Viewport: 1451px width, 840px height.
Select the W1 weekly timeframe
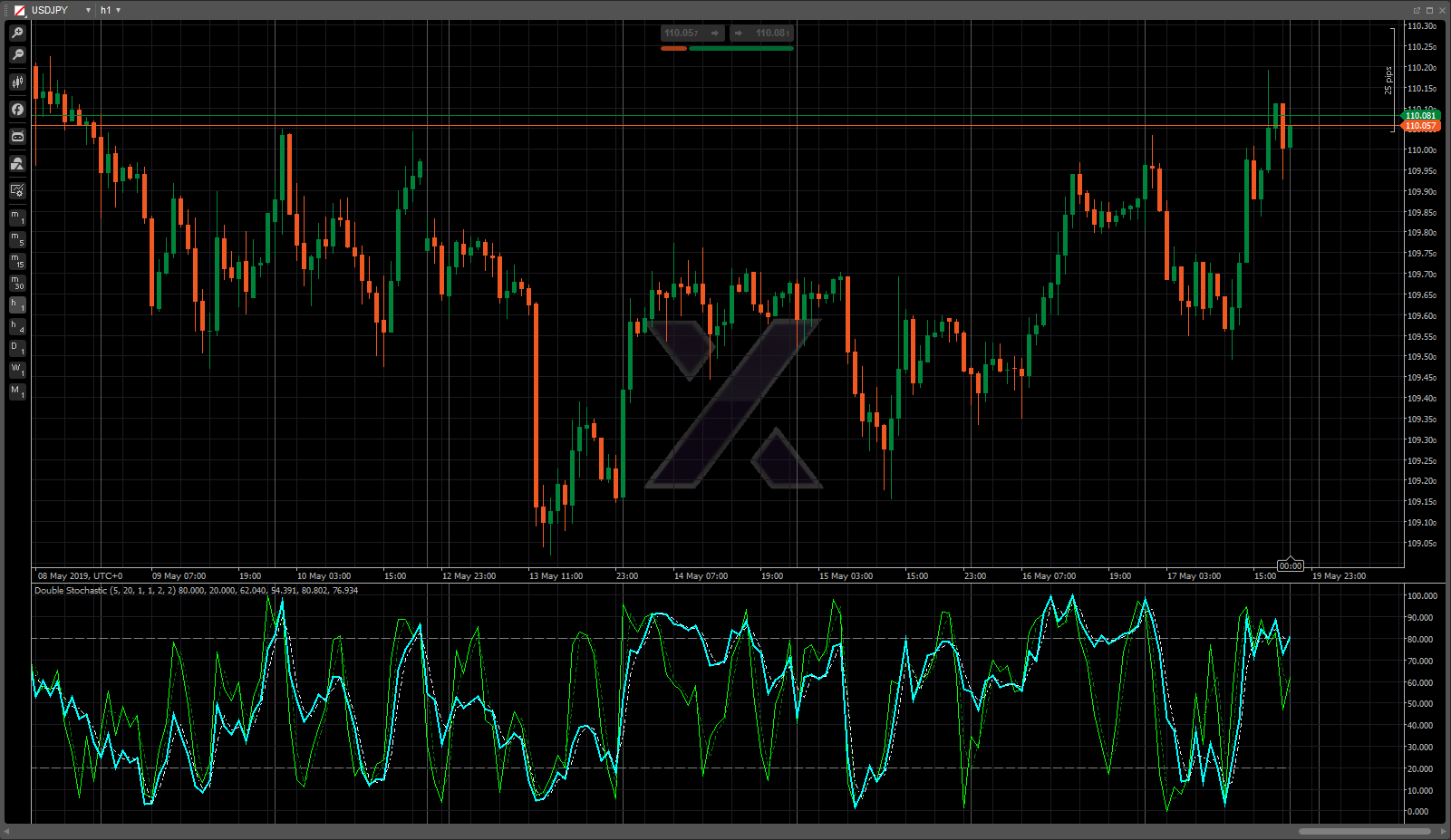pyautogui.click(x=17, y=371)
